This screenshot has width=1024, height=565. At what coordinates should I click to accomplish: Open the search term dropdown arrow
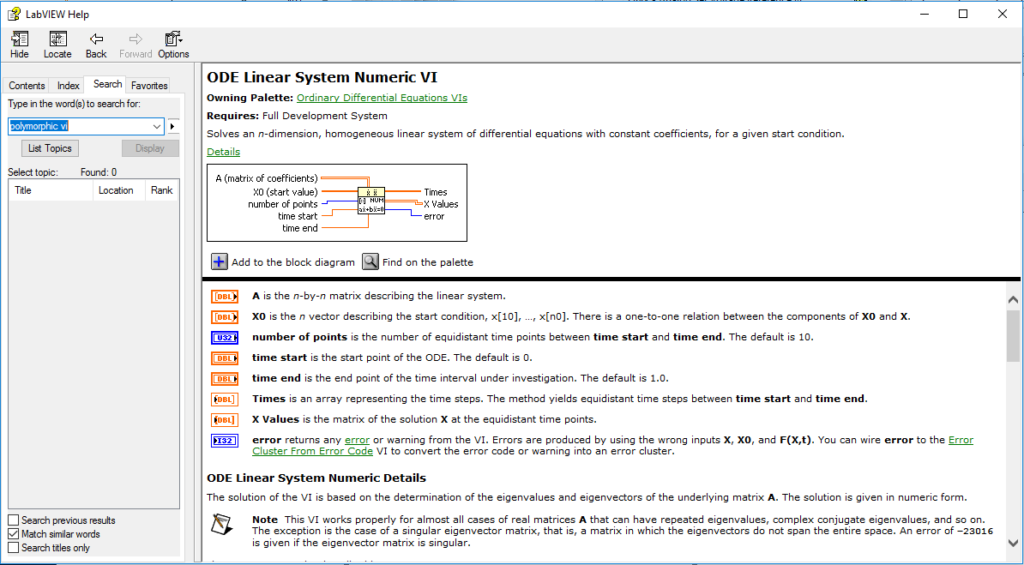point(156,127)
